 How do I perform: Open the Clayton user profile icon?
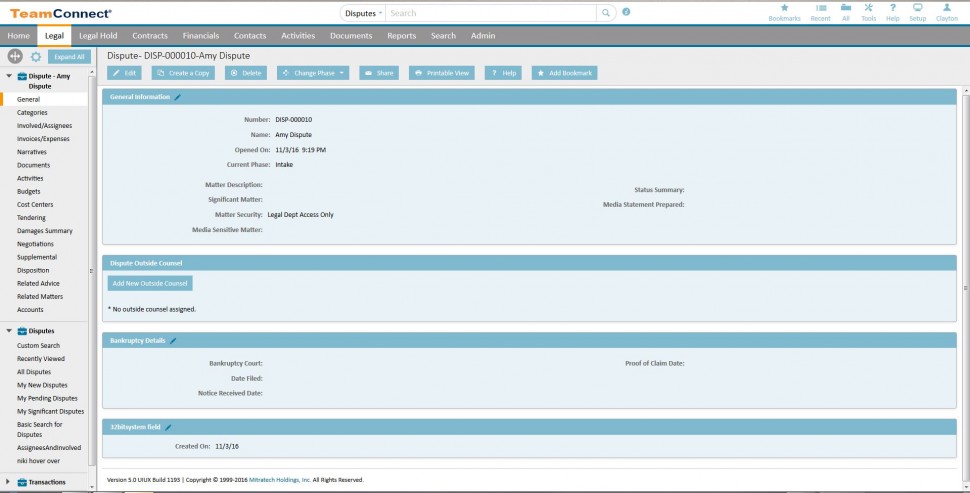point(946,8)
